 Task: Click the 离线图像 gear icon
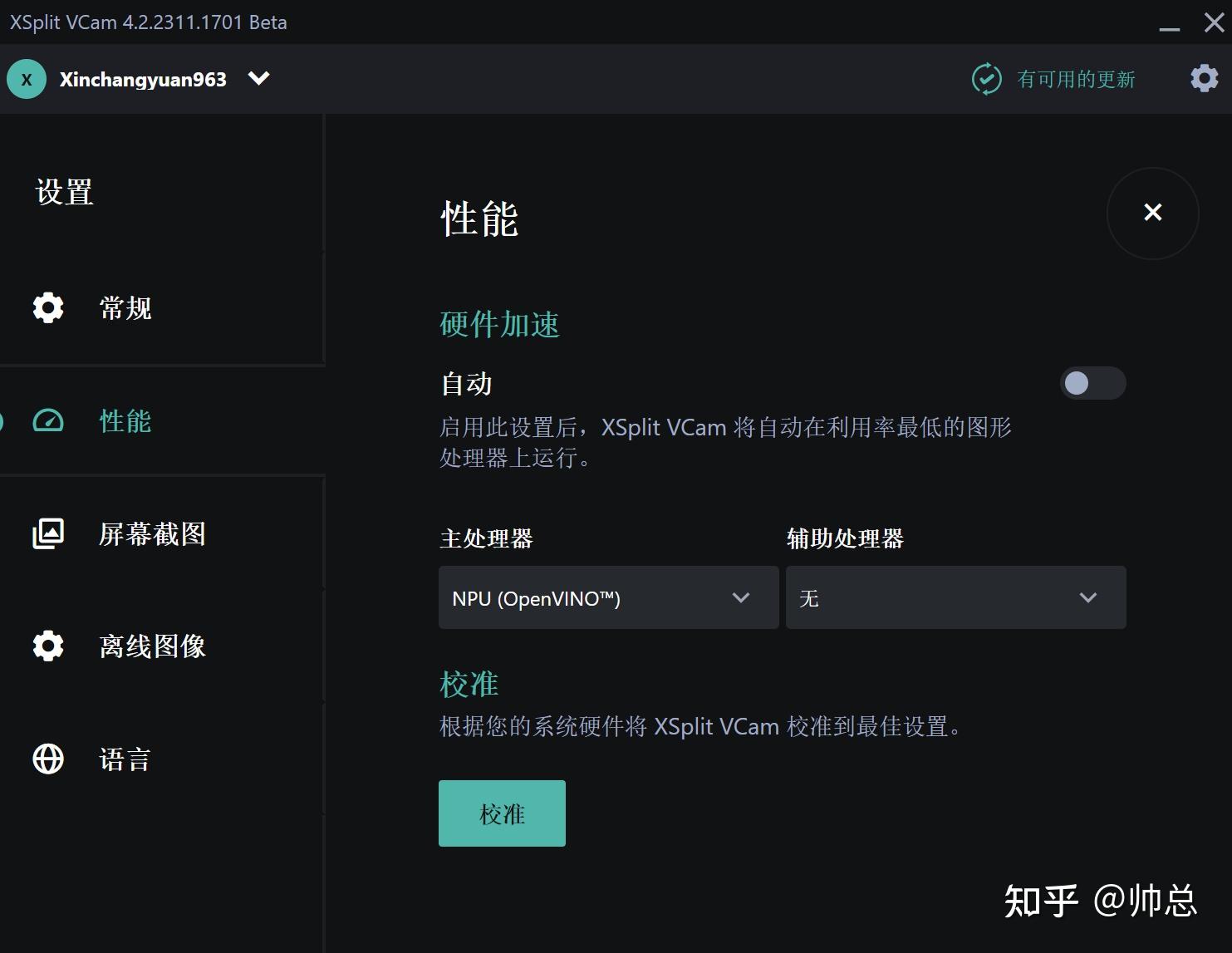(x=48, y=646)
